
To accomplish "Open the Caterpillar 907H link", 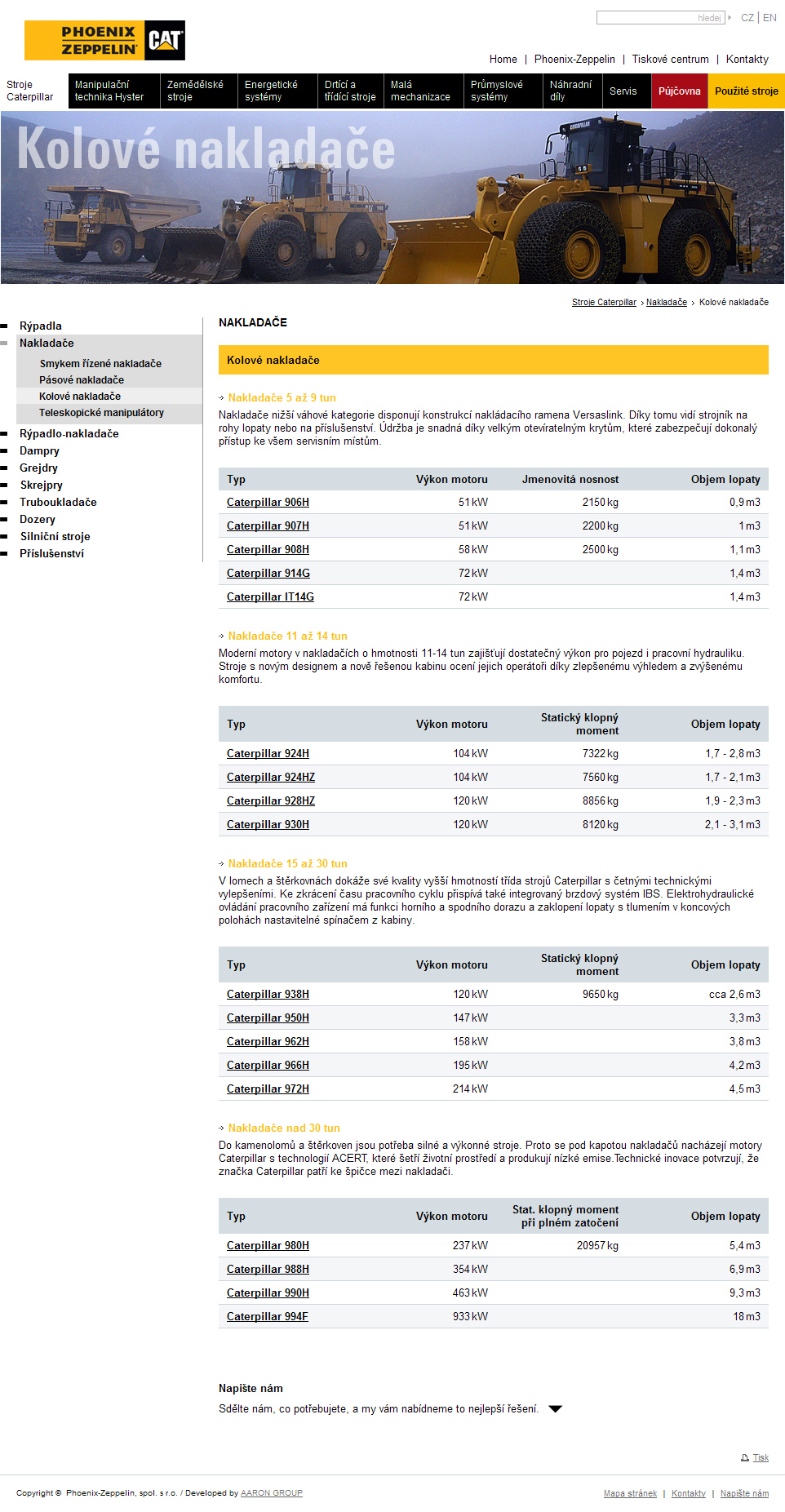I will [x=268, y=525].
